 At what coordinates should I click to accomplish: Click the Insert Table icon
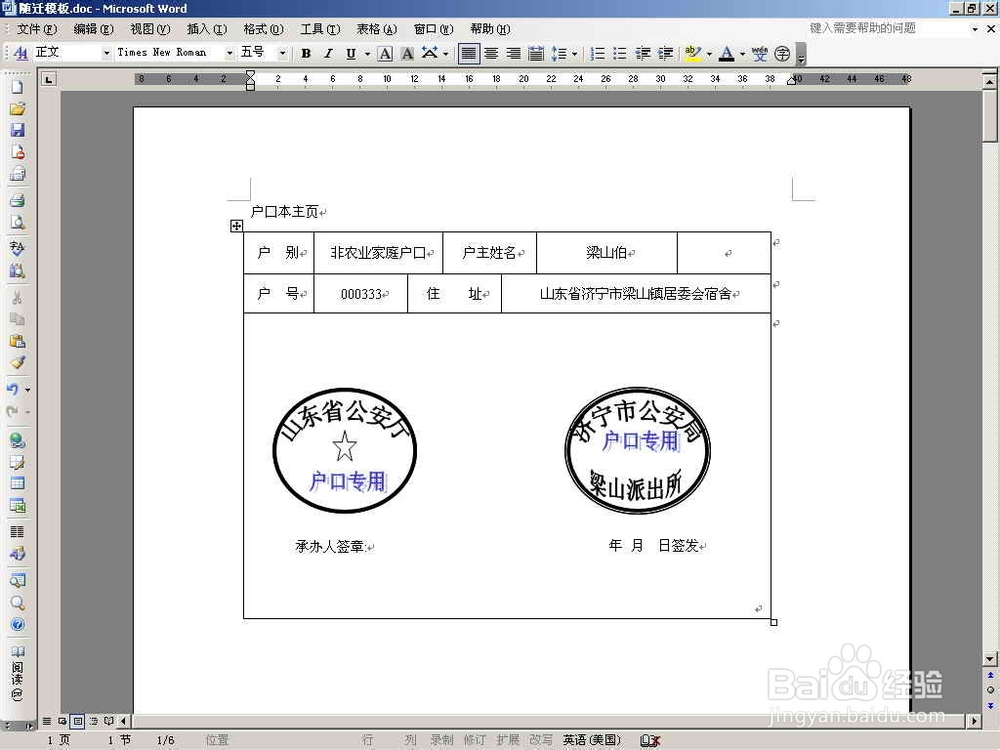(x=17, y=483)
